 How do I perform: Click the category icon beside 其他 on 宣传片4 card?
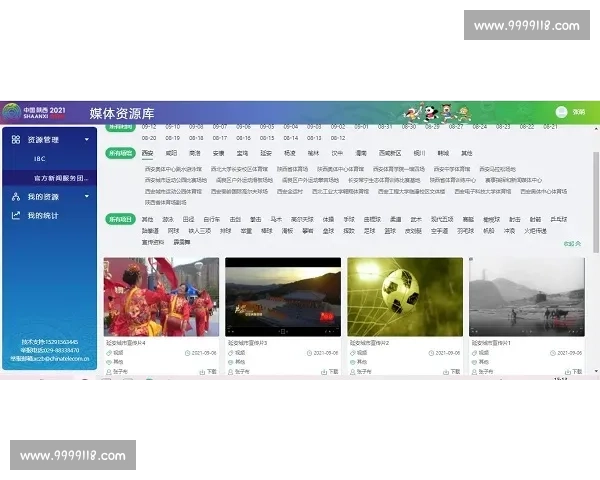click(109, 362)
